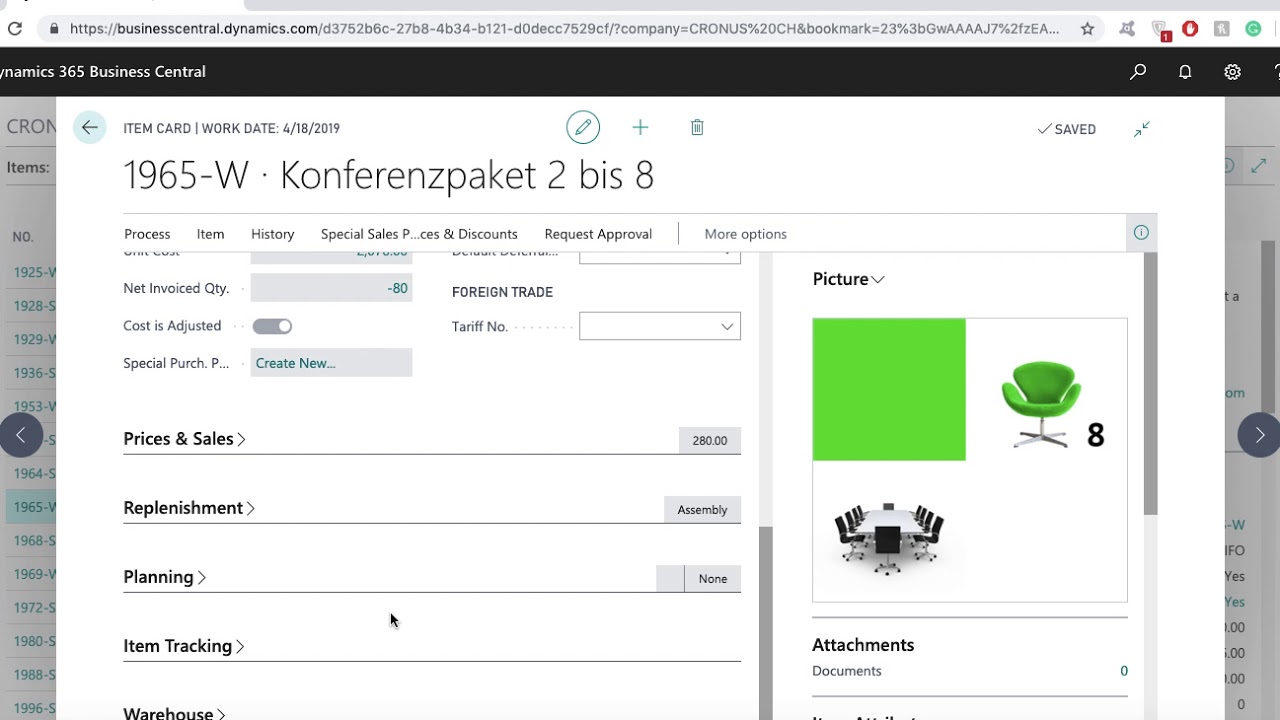Expand the Planning section
The width and height of the screenshot is (1280, 720).
click(x=165, y=576)
